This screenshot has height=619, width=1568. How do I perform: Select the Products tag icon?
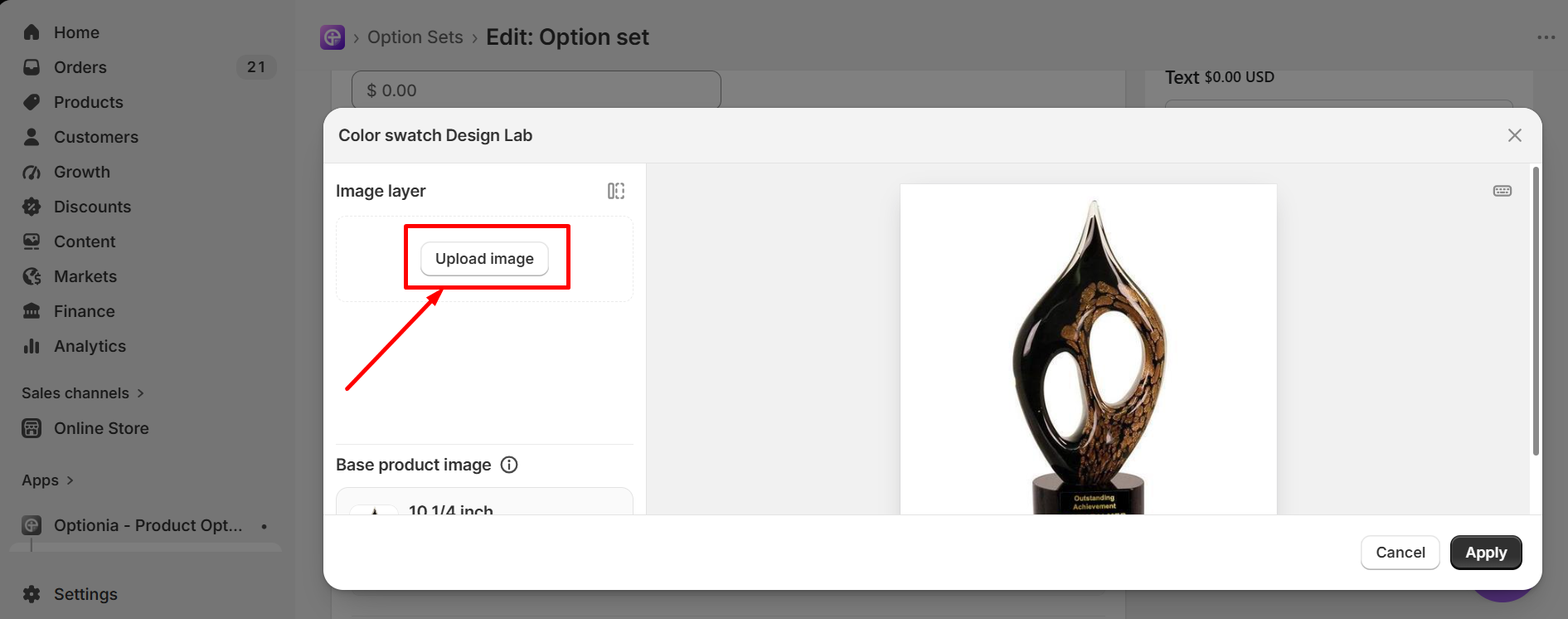point(32,102)
